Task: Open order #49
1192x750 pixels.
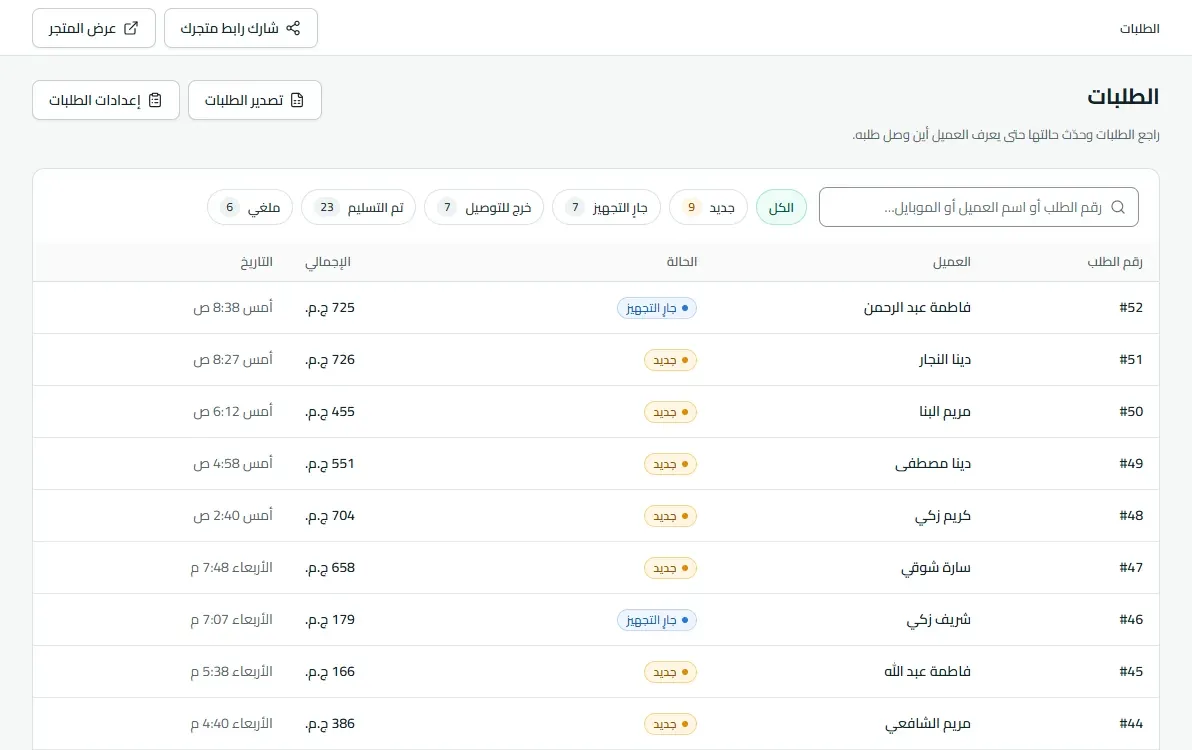Action: pos(1131,464)
